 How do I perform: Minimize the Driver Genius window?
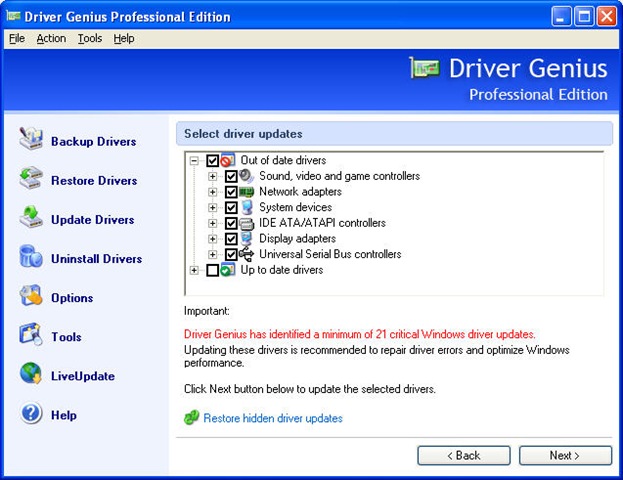click(561, 17)
